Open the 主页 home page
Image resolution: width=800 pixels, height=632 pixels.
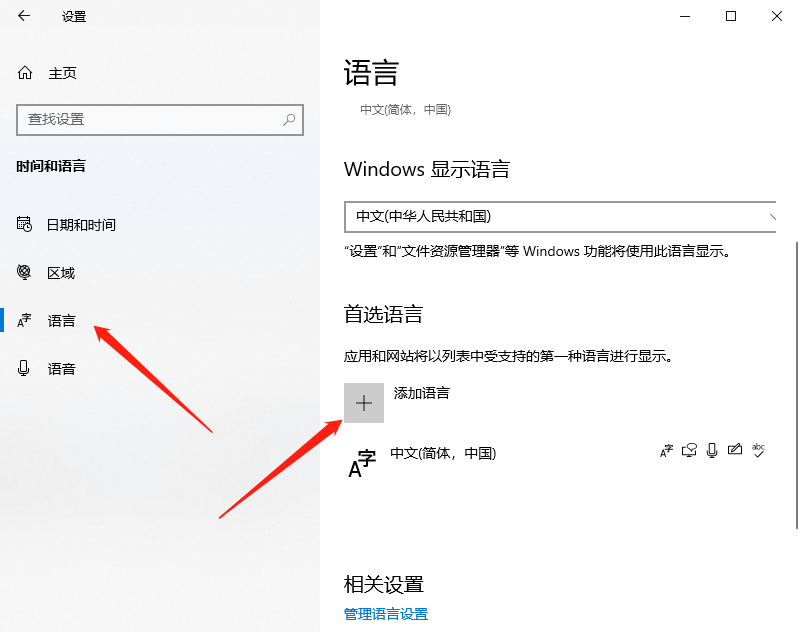click(x=62, y=73)
